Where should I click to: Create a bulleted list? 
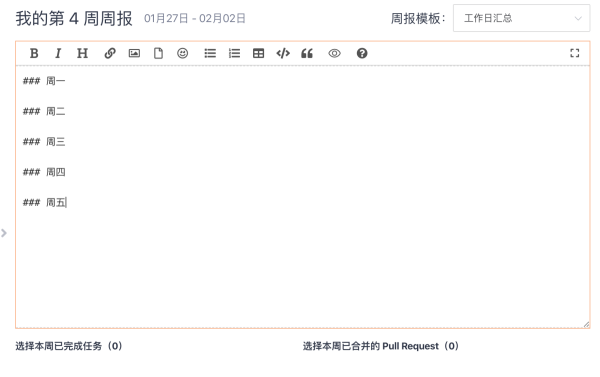[x=210, y=53]
